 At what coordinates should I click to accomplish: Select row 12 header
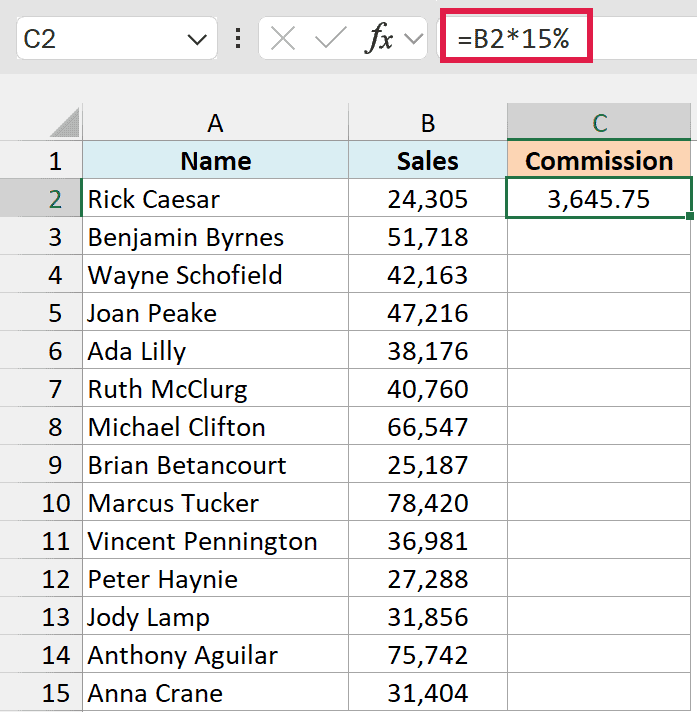41,578
